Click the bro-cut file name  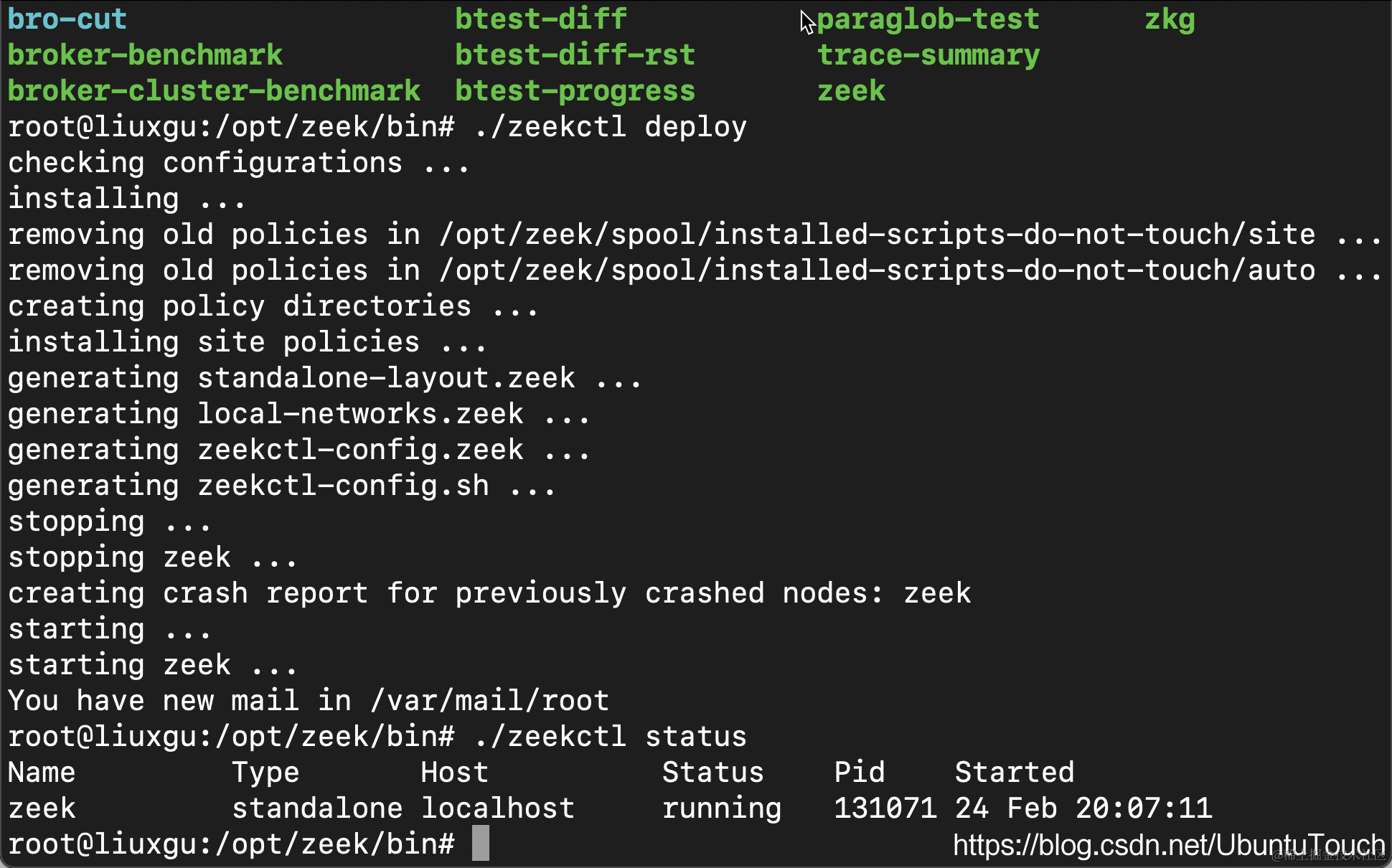coord(67,19)
